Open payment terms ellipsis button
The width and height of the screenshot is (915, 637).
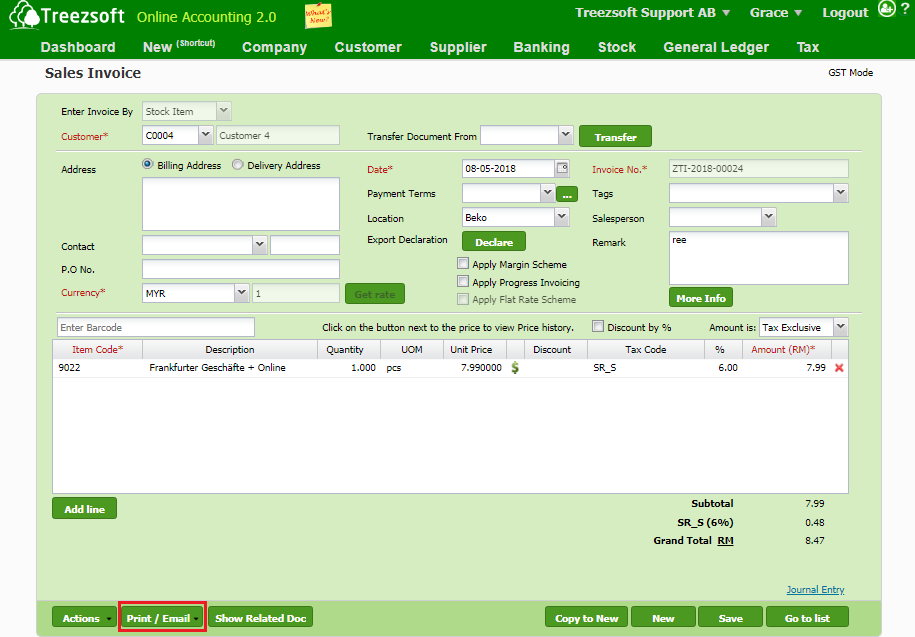point(567,194)
